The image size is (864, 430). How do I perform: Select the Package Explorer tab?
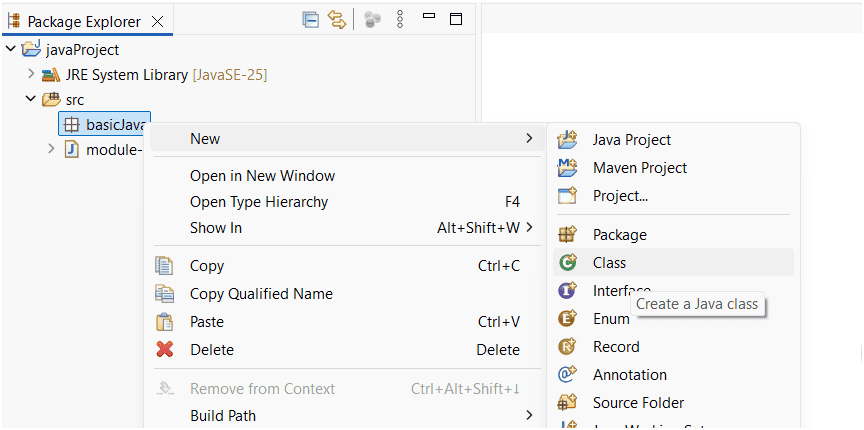click(84, 22)
